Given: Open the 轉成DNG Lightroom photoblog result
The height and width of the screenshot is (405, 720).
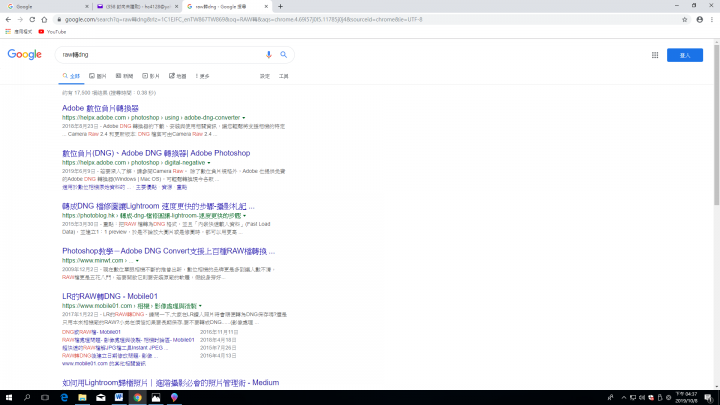Looking at the screenshot, I should tap(158, 206).
